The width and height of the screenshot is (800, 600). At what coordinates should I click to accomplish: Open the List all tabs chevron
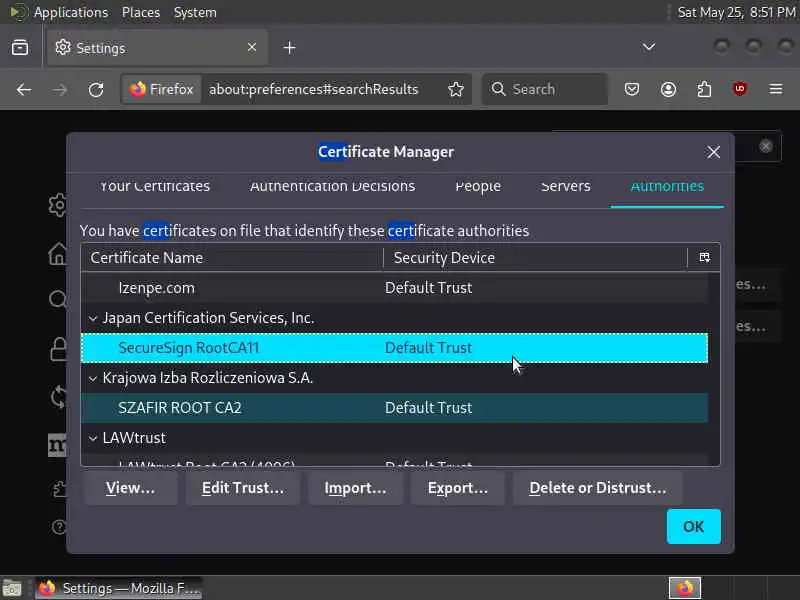point(648,47)
